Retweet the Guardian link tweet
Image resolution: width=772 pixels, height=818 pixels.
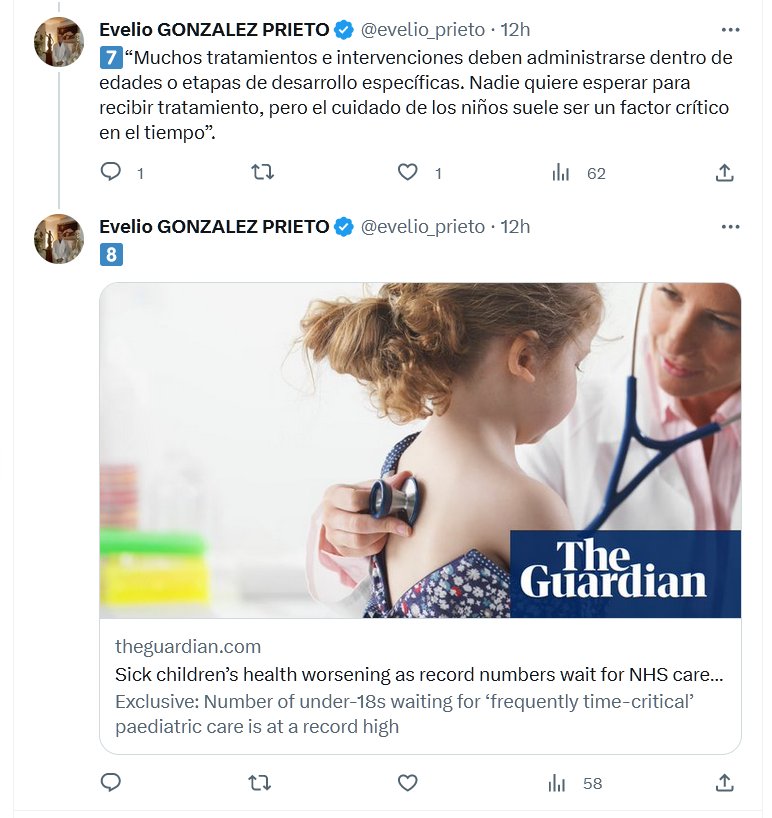coord(260,783)
